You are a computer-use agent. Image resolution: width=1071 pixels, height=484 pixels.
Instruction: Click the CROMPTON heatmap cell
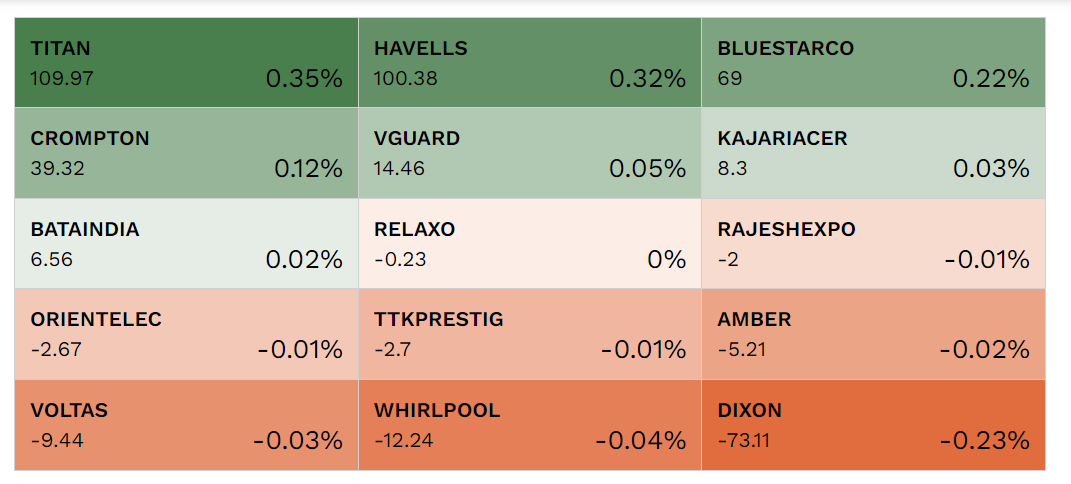tap(186, 153)
